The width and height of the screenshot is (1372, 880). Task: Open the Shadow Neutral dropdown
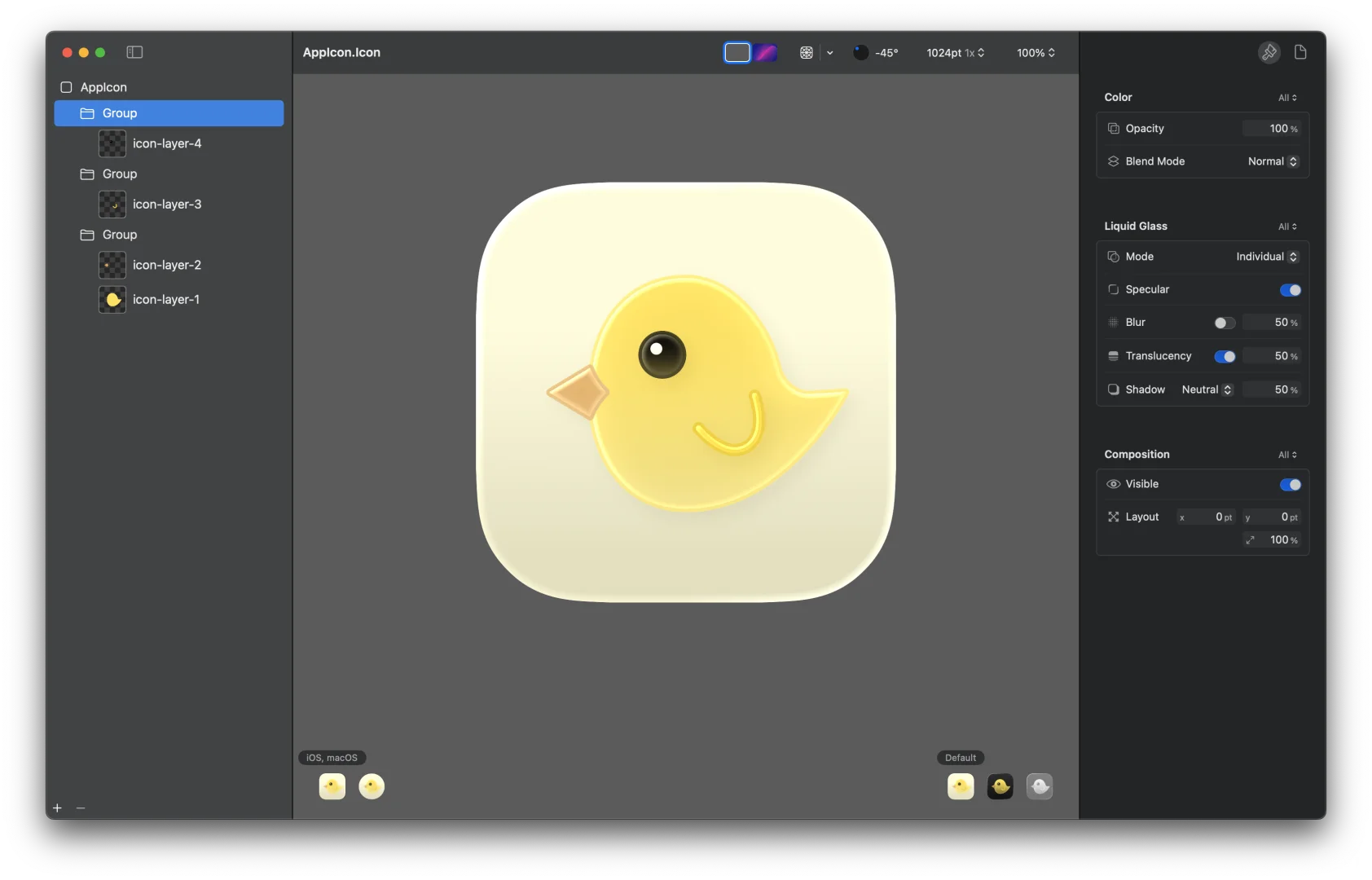1207,389
